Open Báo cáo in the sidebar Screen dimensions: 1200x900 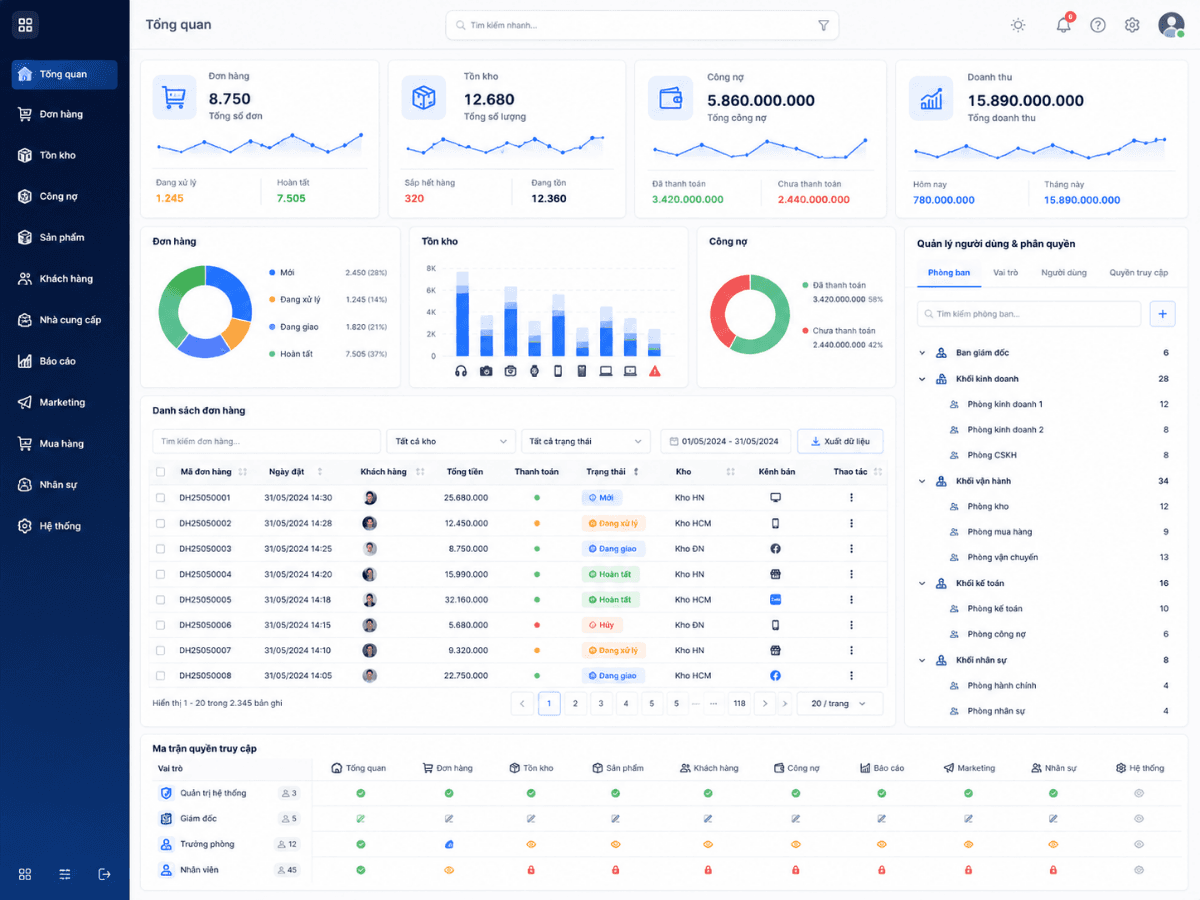(65, 361)
